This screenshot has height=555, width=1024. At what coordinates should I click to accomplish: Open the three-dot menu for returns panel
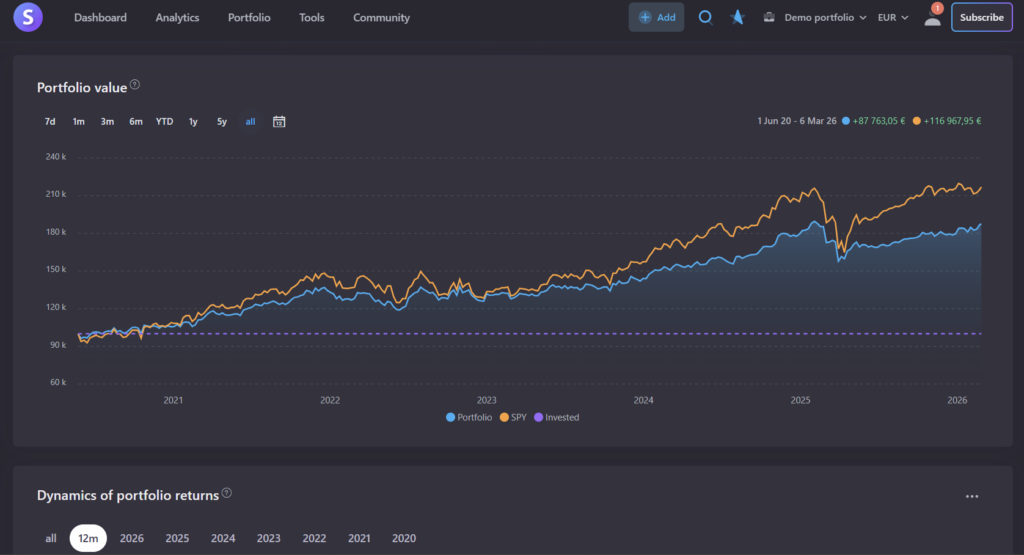point(971,496)
